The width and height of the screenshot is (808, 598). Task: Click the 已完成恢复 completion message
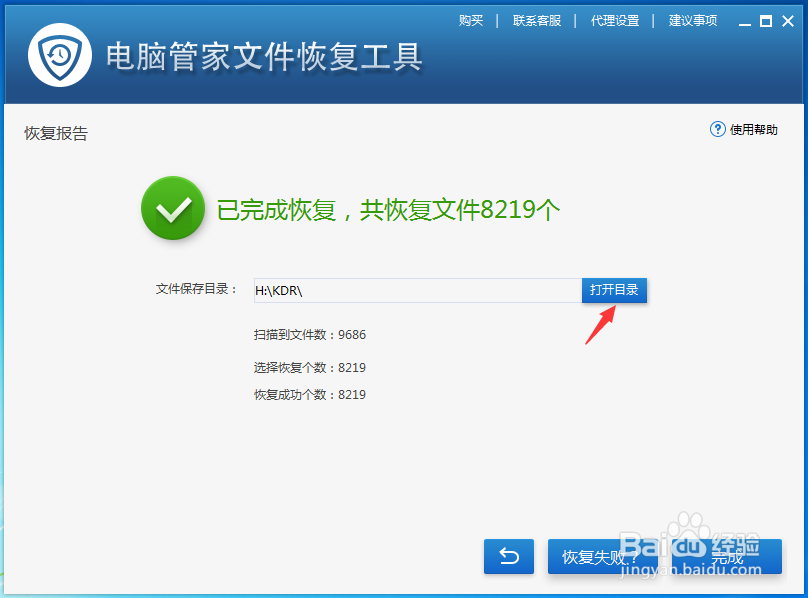point(388,210)
